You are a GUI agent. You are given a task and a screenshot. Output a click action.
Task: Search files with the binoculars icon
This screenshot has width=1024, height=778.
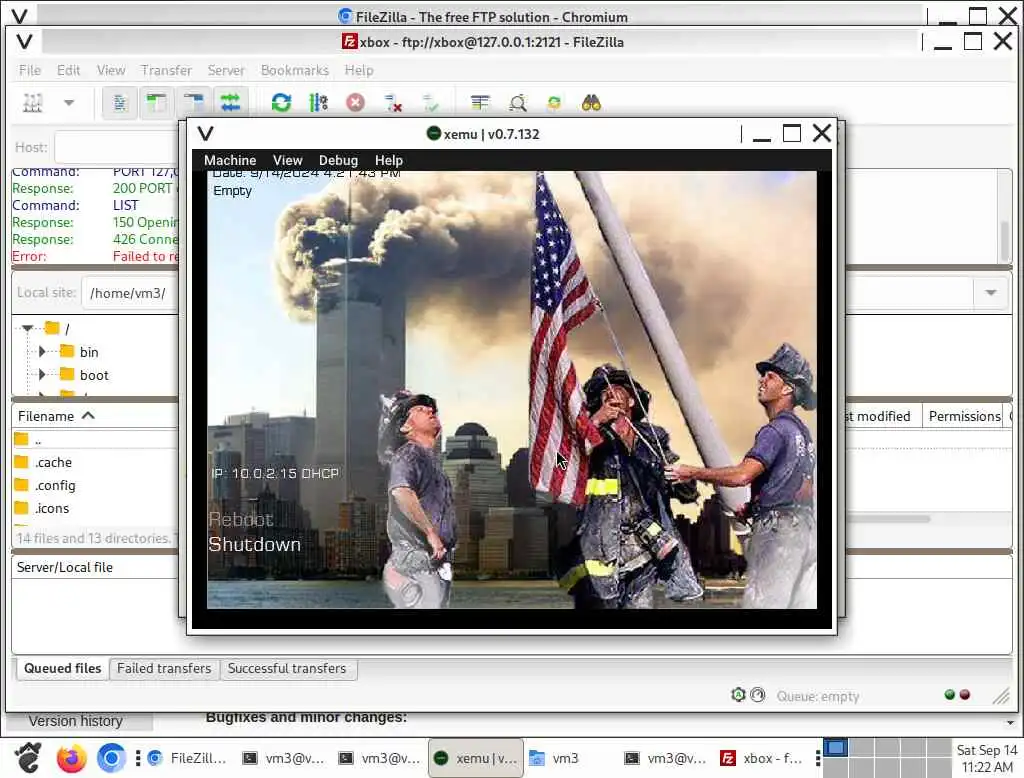tap(591, 103)
